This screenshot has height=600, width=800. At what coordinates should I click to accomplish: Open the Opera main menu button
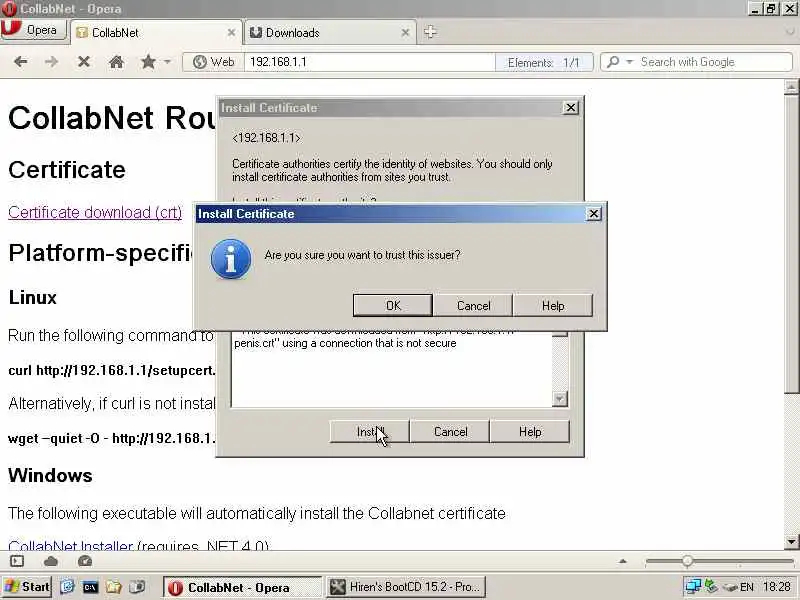[x=34, y=30]
